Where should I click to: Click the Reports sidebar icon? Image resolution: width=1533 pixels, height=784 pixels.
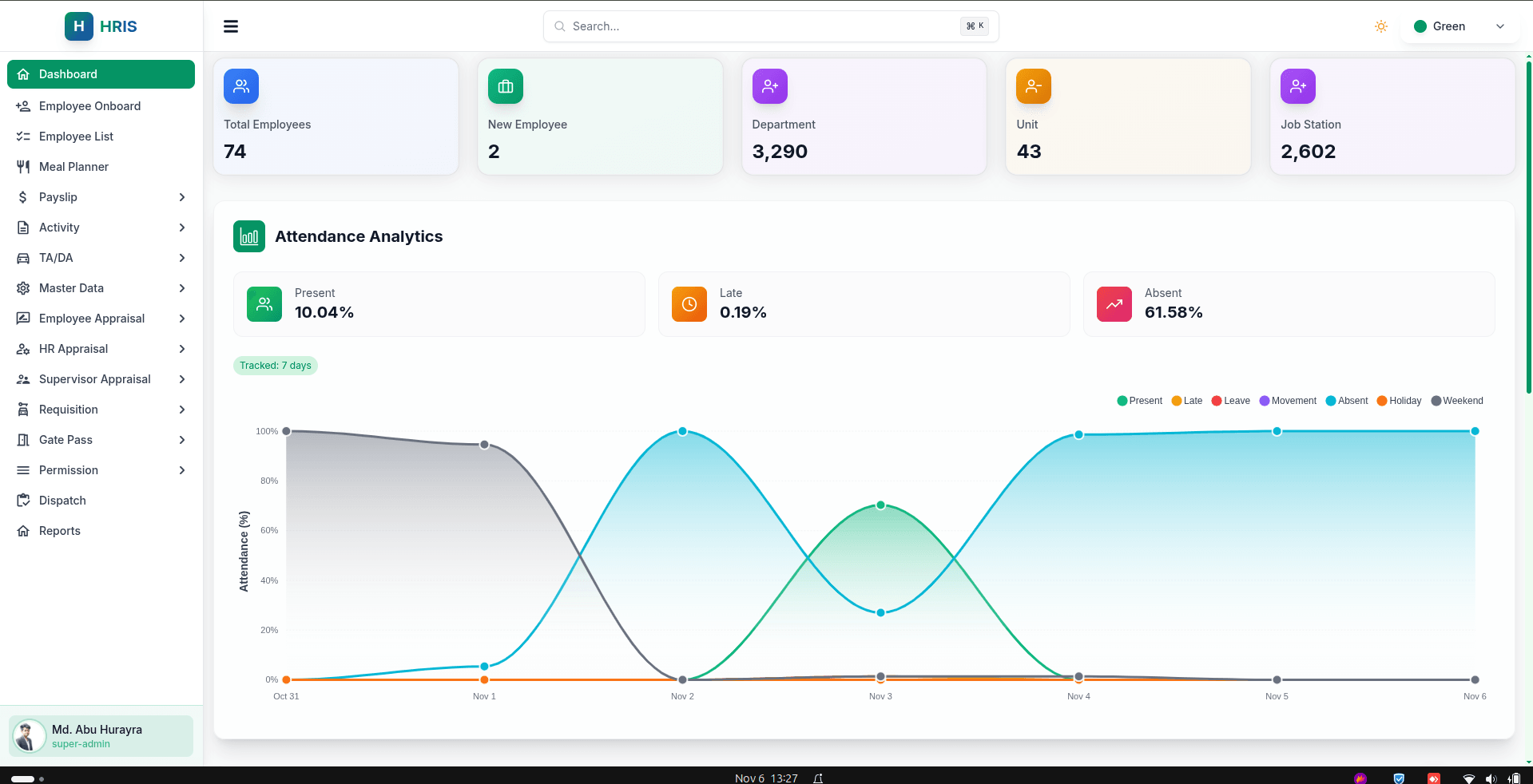[x=23, y=530]
